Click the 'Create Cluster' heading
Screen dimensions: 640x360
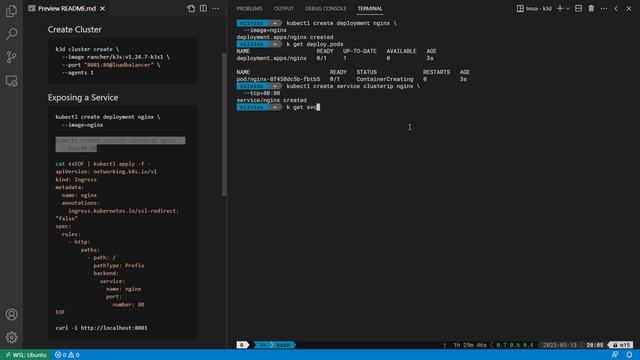coord(74,29)
